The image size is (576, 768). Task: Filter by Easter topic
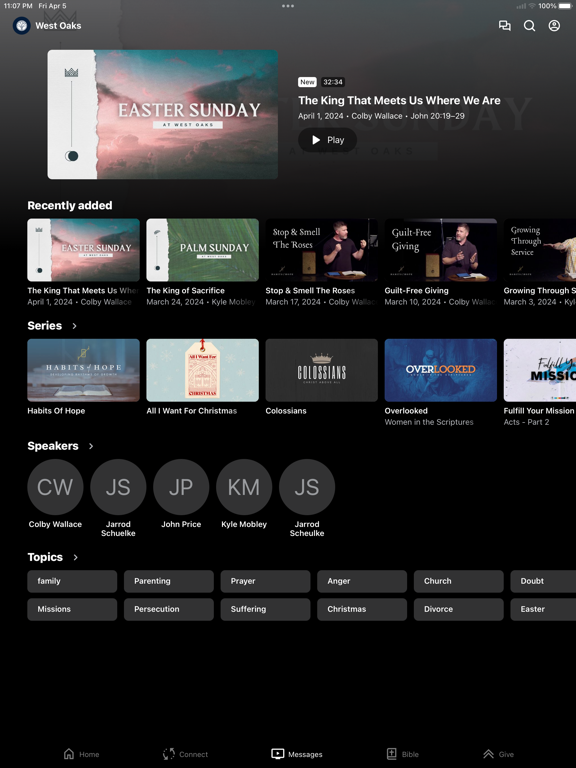tap(543, 609)
